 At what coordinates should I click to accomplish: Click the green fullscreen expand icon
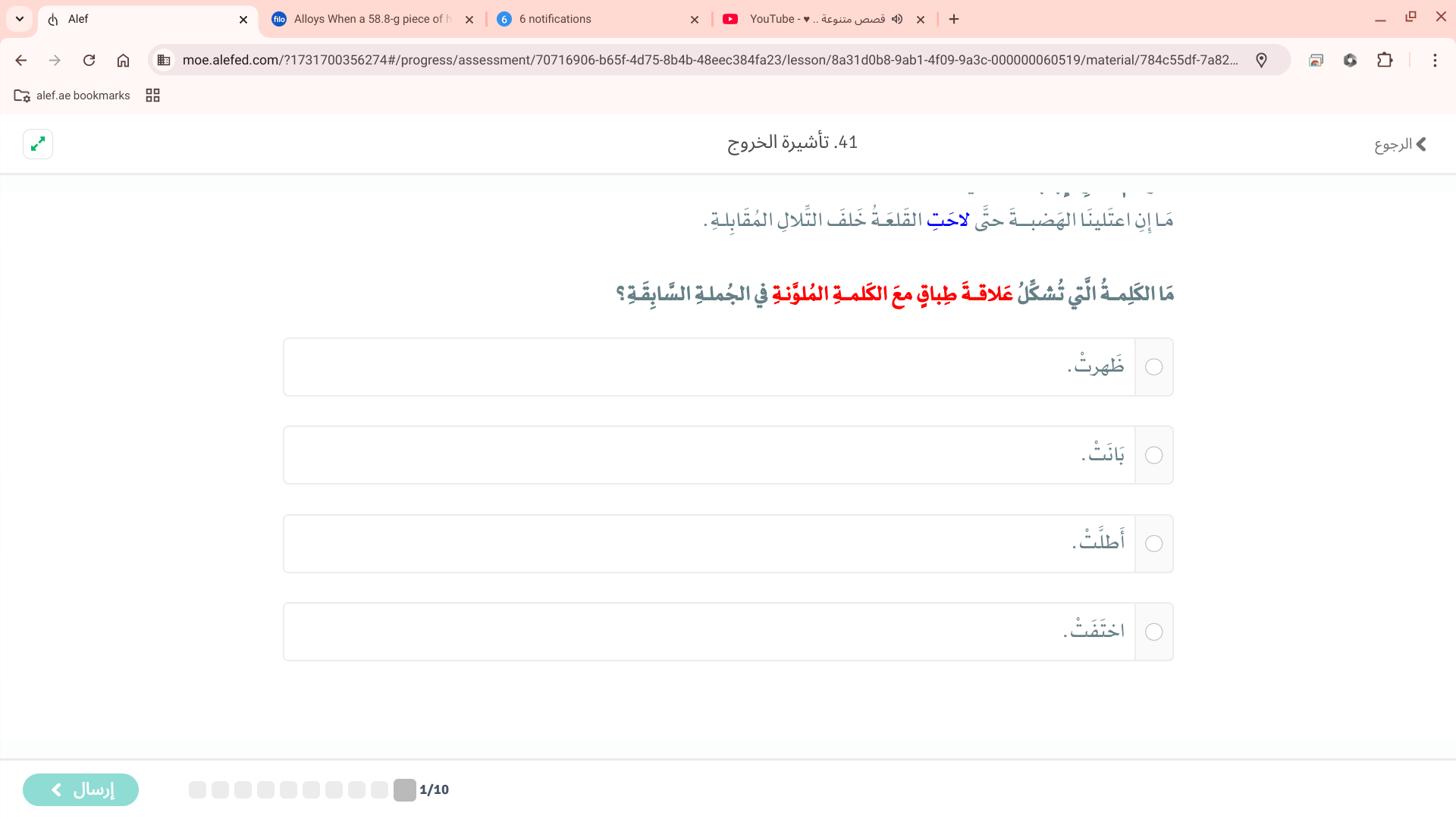click(x=38, y=143)
